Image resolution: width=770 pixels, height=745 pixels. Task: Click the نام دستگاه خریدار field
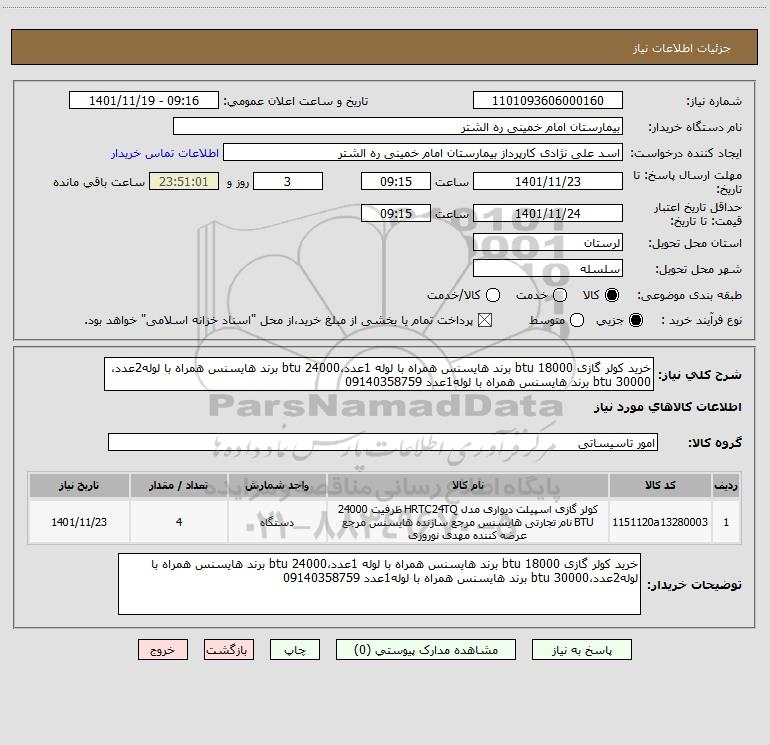coord(398,127)
